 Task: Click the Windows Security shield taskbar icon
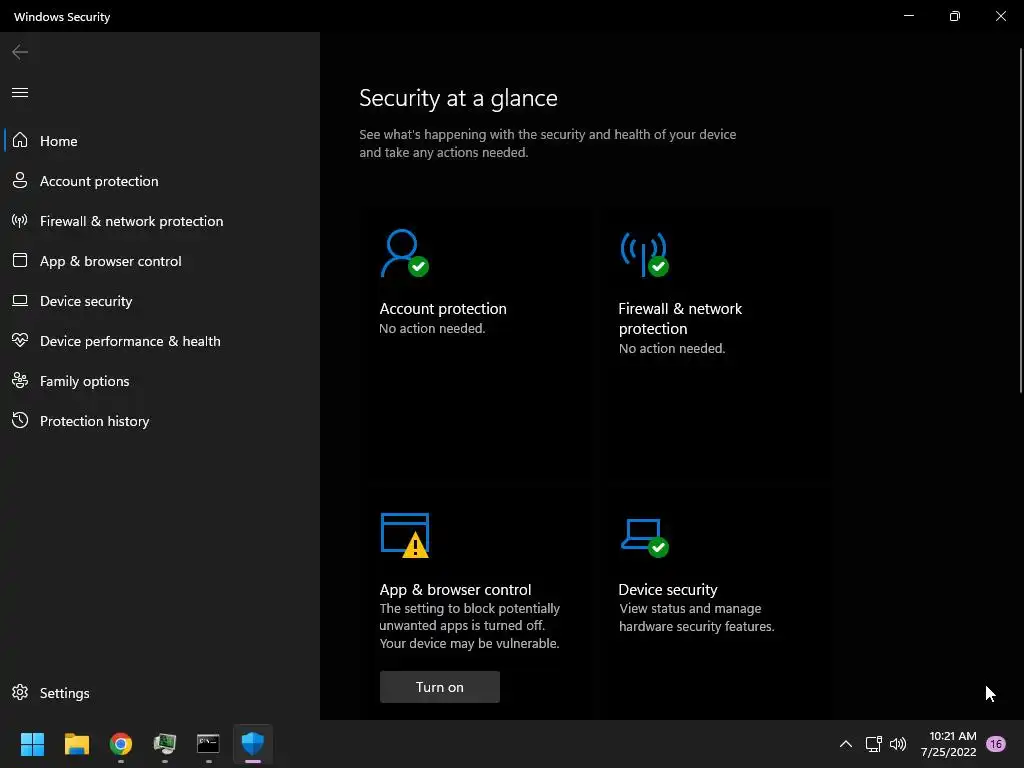(253, 744)
